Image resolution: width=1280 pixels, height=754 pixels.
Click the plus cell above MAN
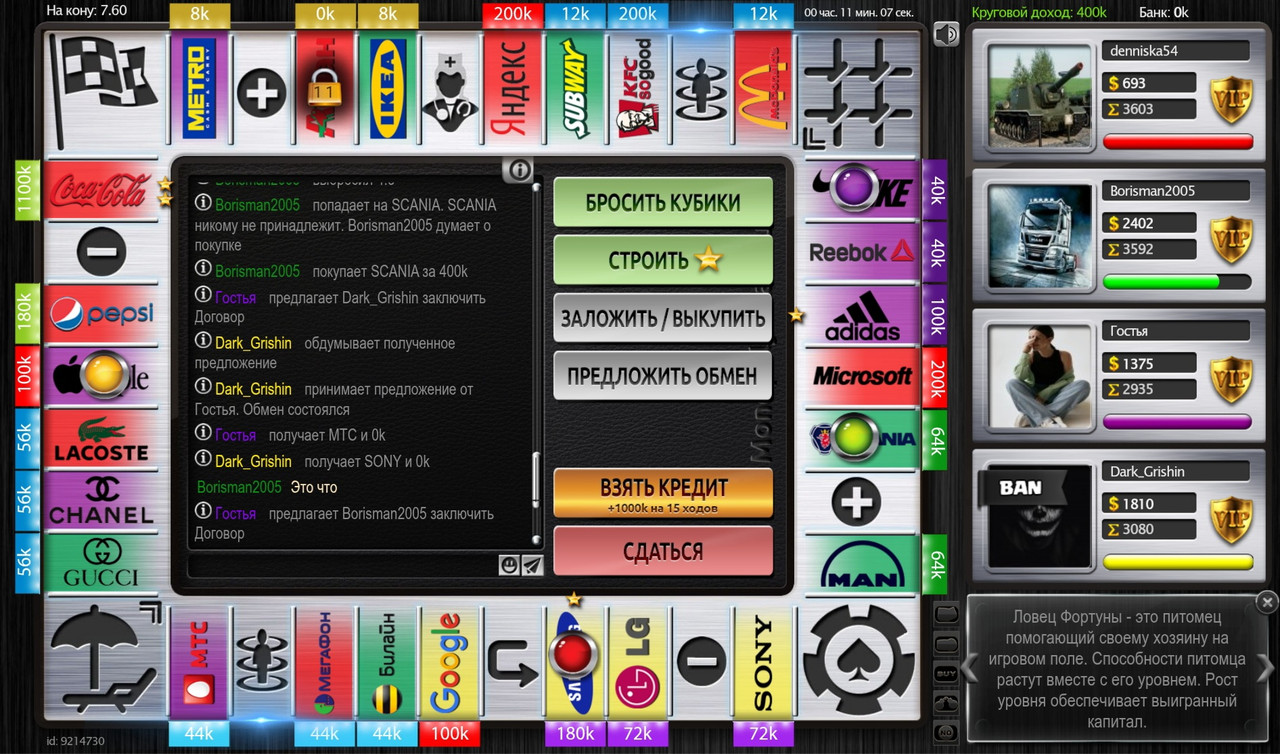[x=861, y=502]
